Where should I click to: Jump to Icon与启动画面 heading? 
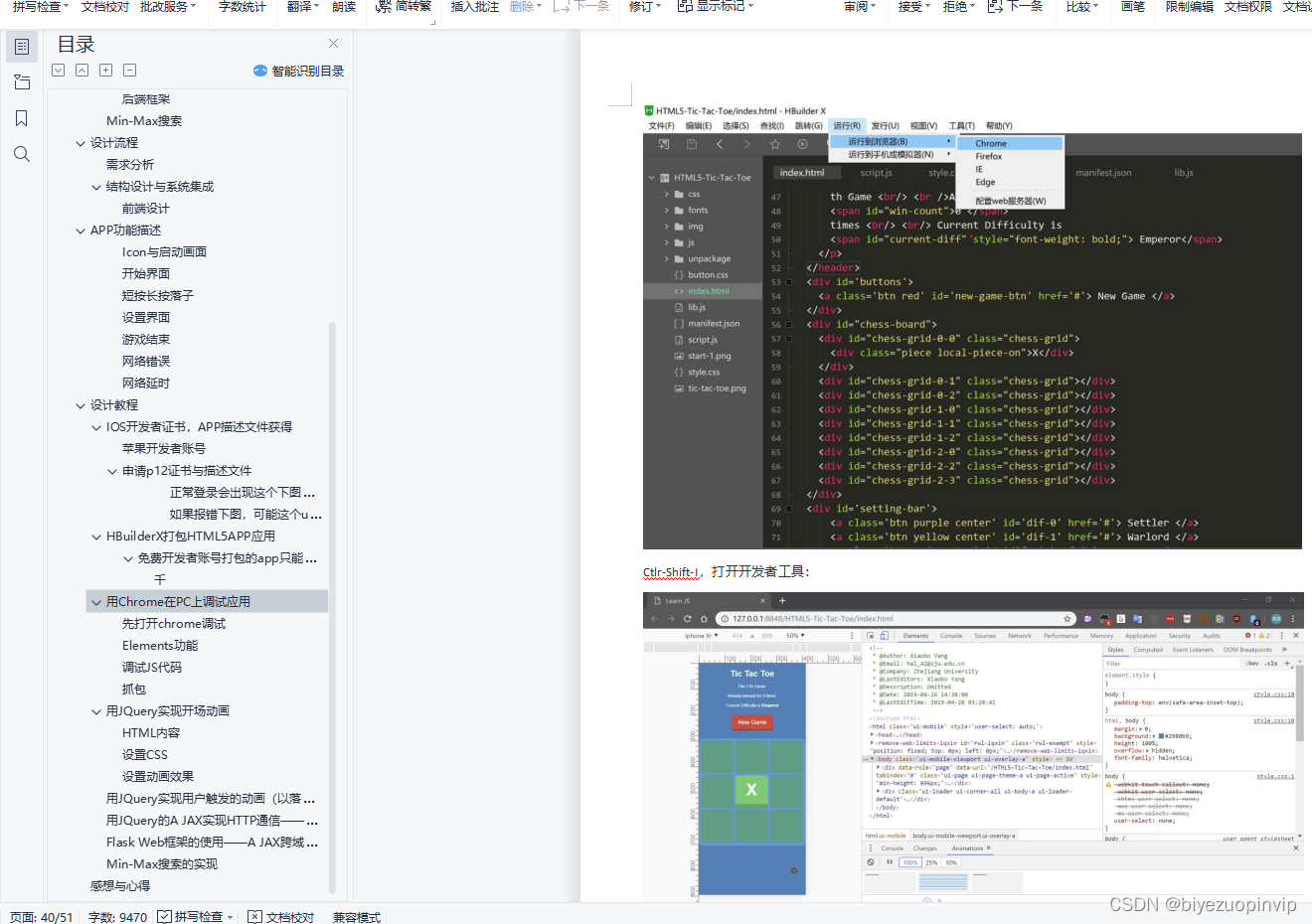[164, 252]
